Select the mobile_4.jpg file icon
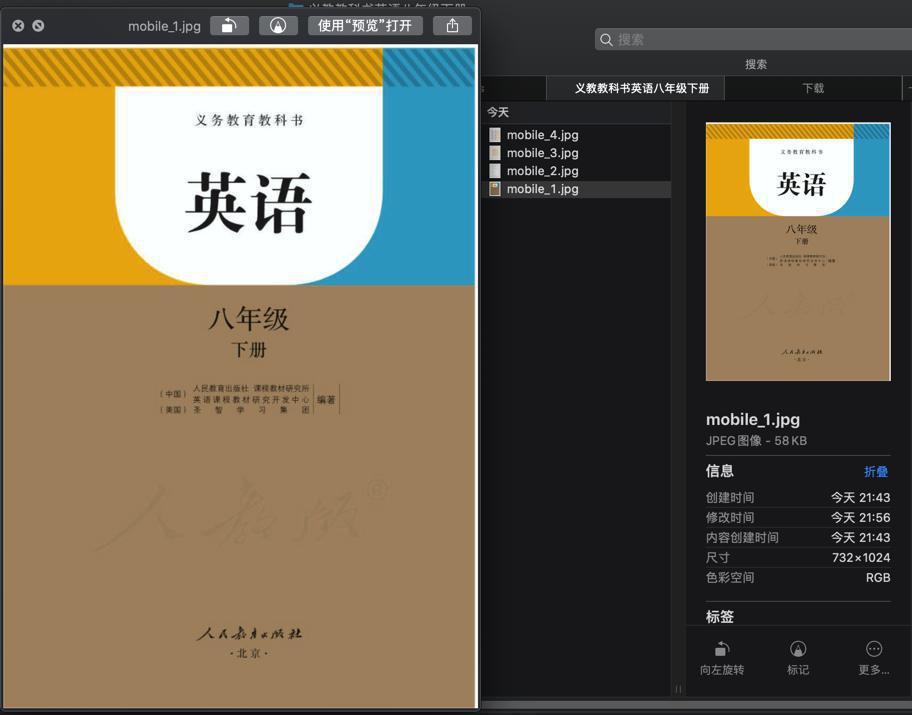The height and width of the screenshot is (715, 912). 494,135
